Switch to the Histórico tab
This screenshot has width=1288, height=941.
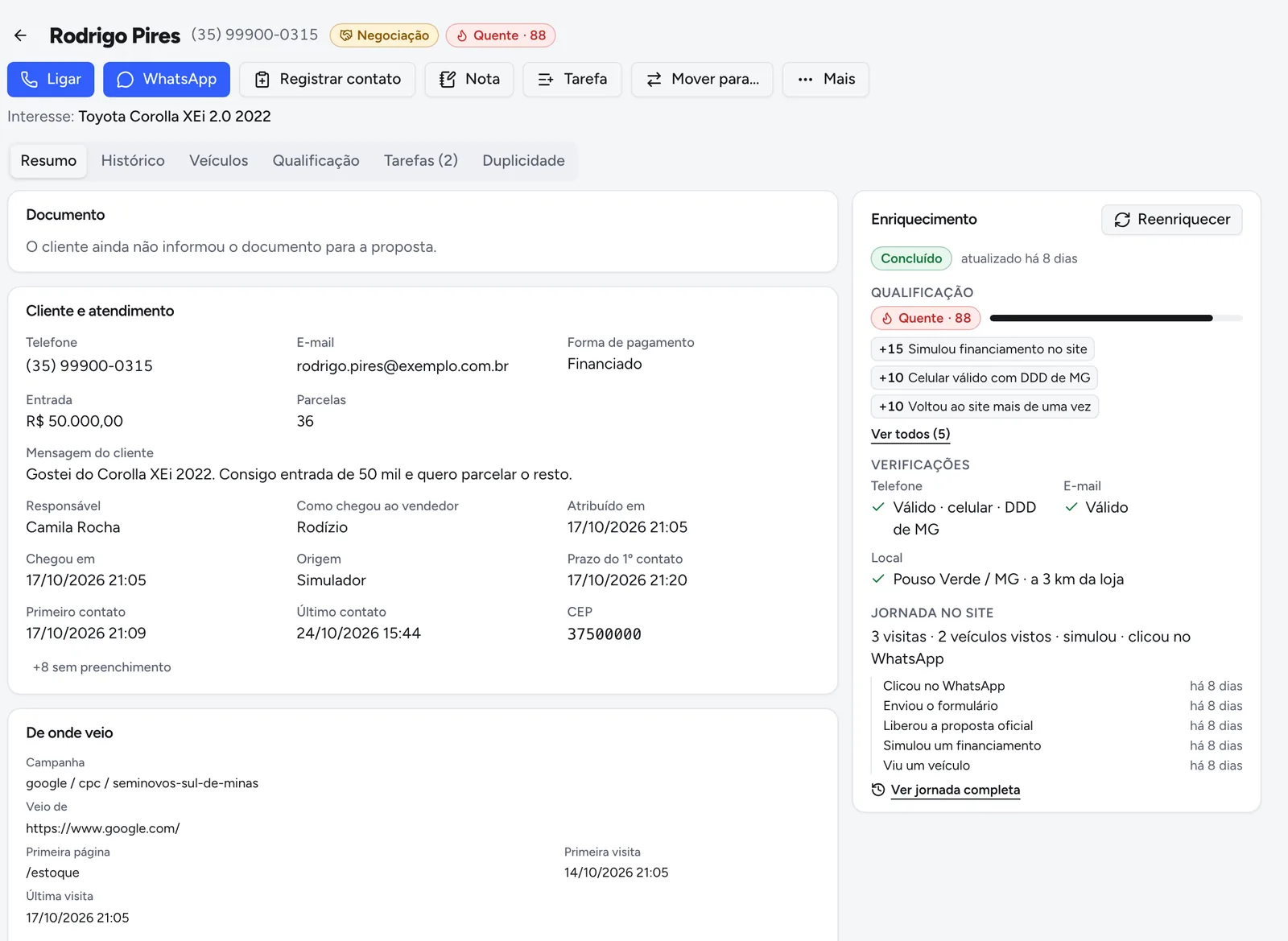133,161
